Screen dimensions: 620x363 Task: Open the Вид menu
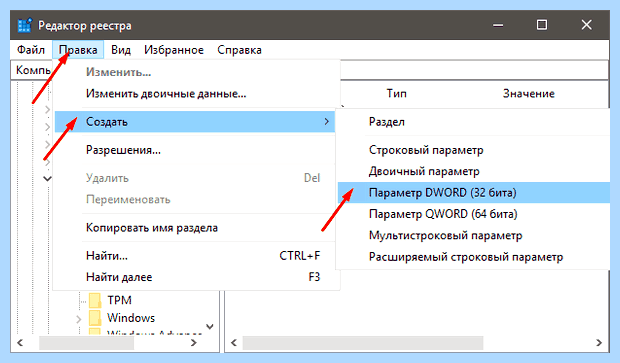(121, 50)
